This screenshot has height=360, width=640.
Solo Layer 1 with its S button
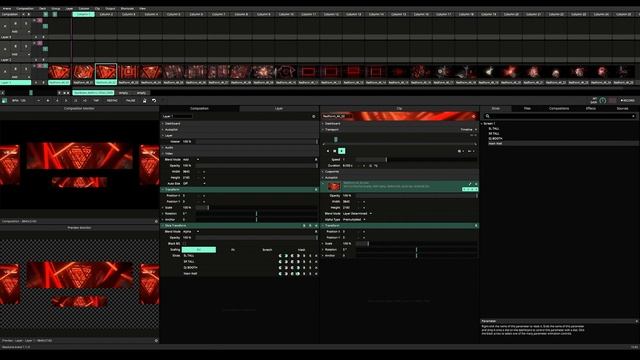click(x=26, y=69)
